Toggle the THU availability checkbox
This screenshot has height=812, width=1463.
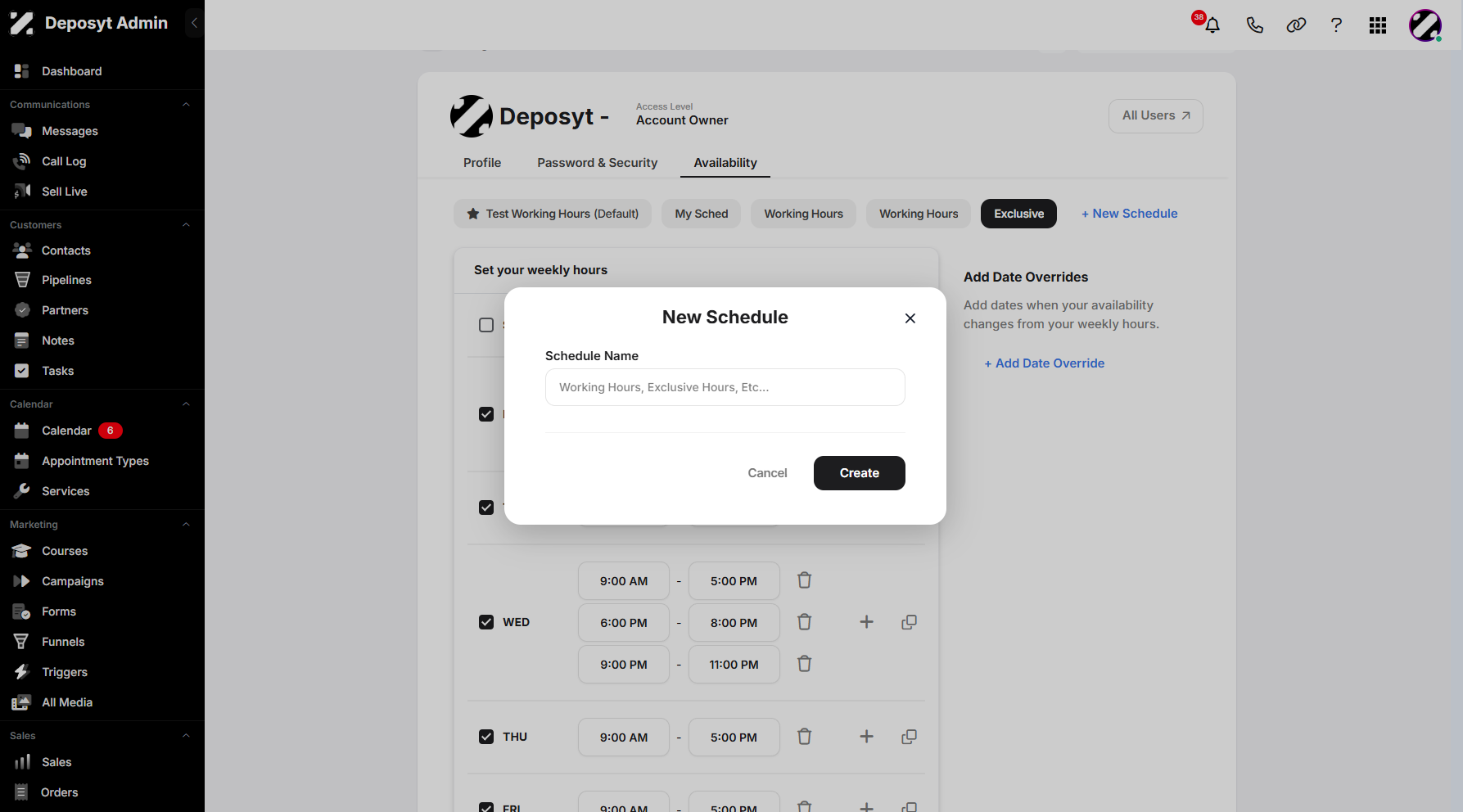(486, 737)
